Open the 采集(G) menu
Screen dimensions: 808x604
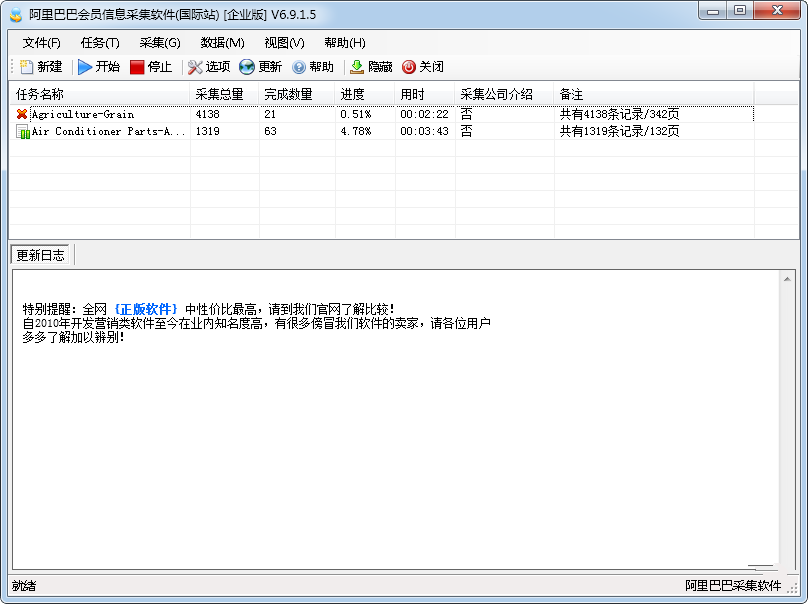[160, 43]
